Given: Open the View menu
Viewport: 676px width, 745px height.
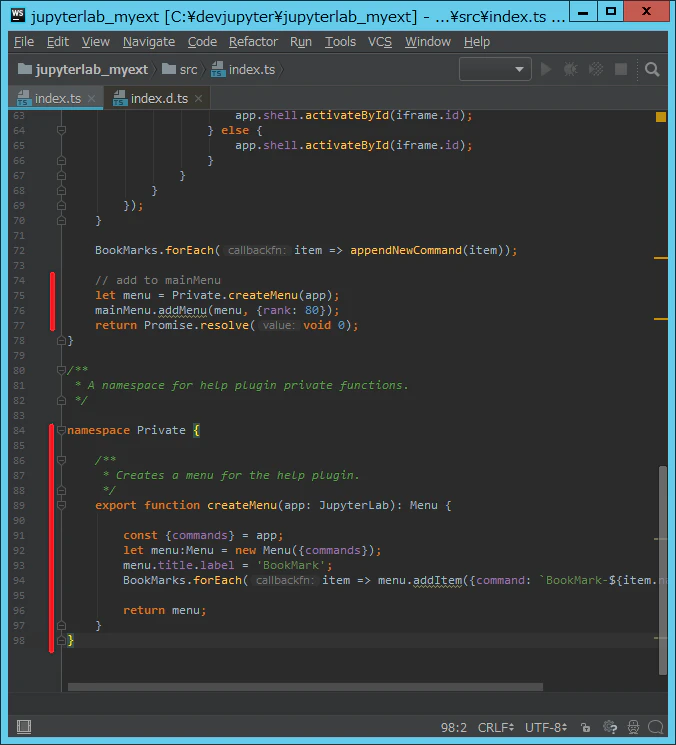Looking at the screenshot, I should coord(95,42).
